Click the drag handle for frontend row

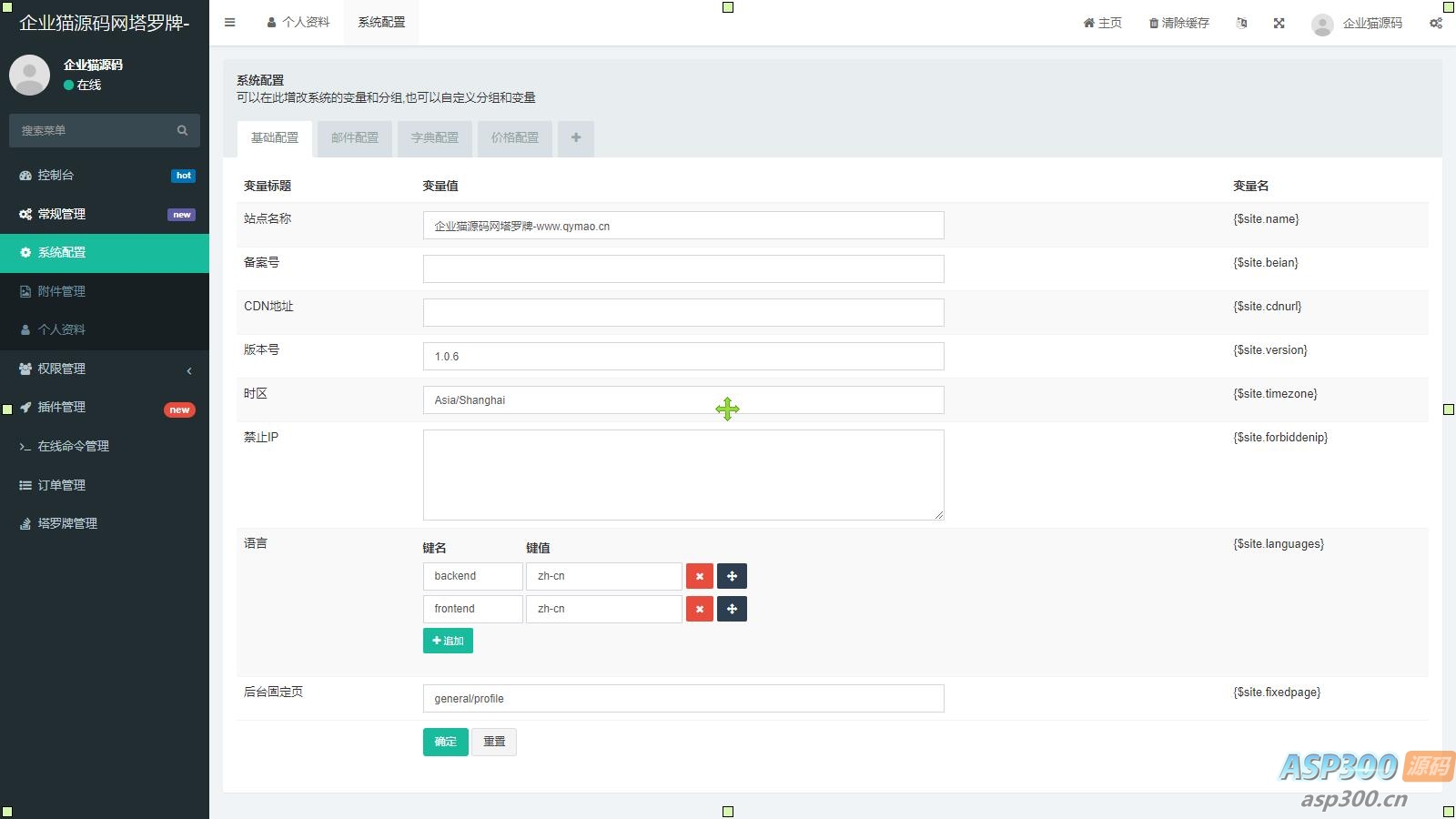(x=732, y=609)
